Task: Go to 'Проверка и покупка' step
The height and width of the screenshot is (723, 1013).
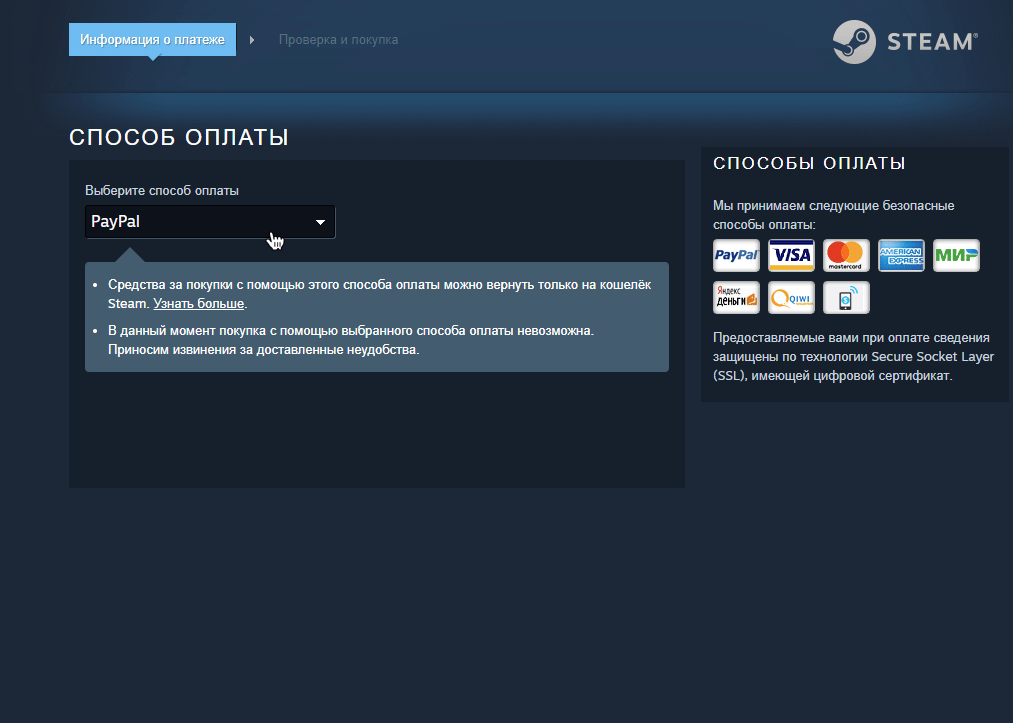Action: pyautogui.click(x=339, y=40)
